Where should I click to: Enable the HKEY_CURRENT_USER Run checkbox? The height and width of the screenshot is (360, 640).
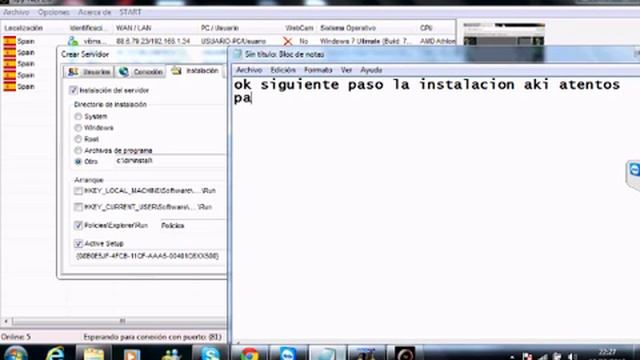click(78, 207)
